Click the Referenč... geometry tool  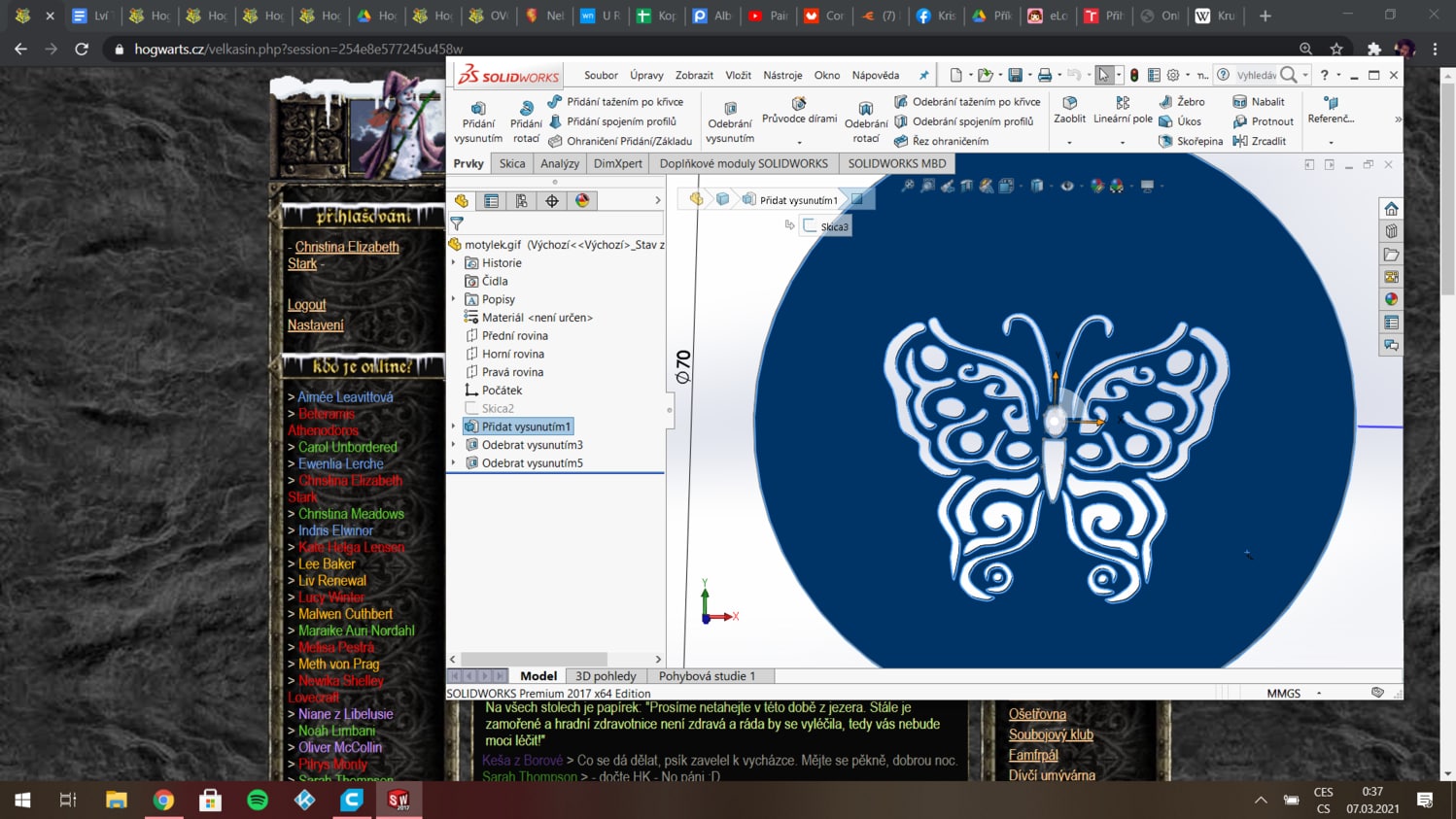(1331, 111)
